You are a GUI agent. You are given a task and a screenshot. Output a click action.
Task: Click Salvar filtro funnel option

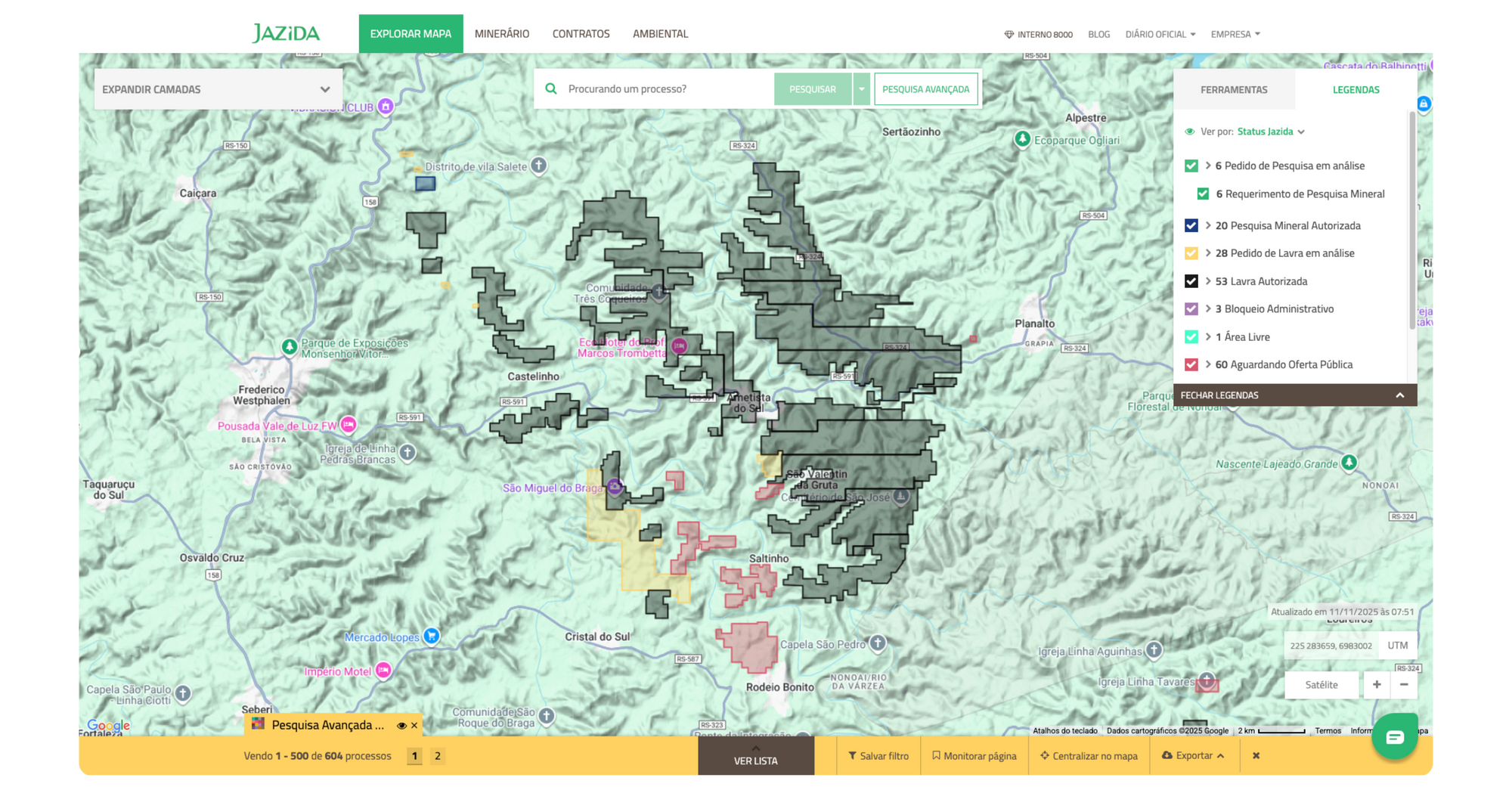click(878, 755)
